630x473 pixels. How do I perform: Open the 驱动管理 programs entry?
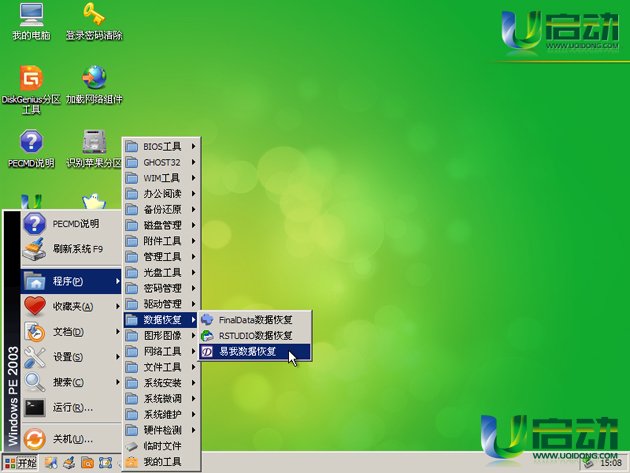(x=161, y=304)
